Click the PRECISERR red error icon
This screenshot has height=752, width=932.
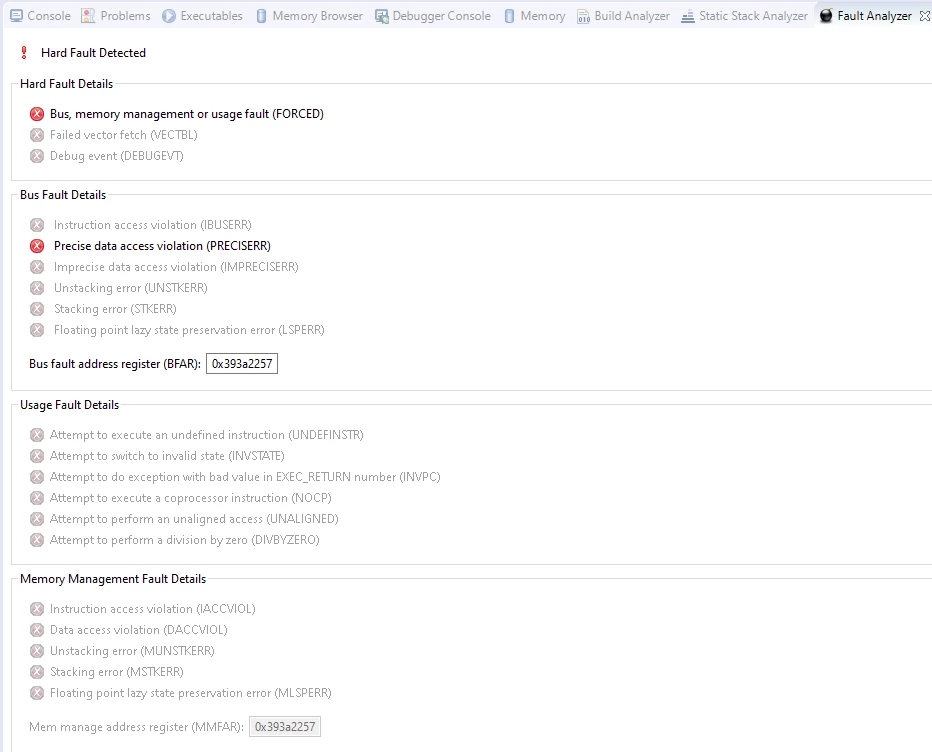pos(37,246)
